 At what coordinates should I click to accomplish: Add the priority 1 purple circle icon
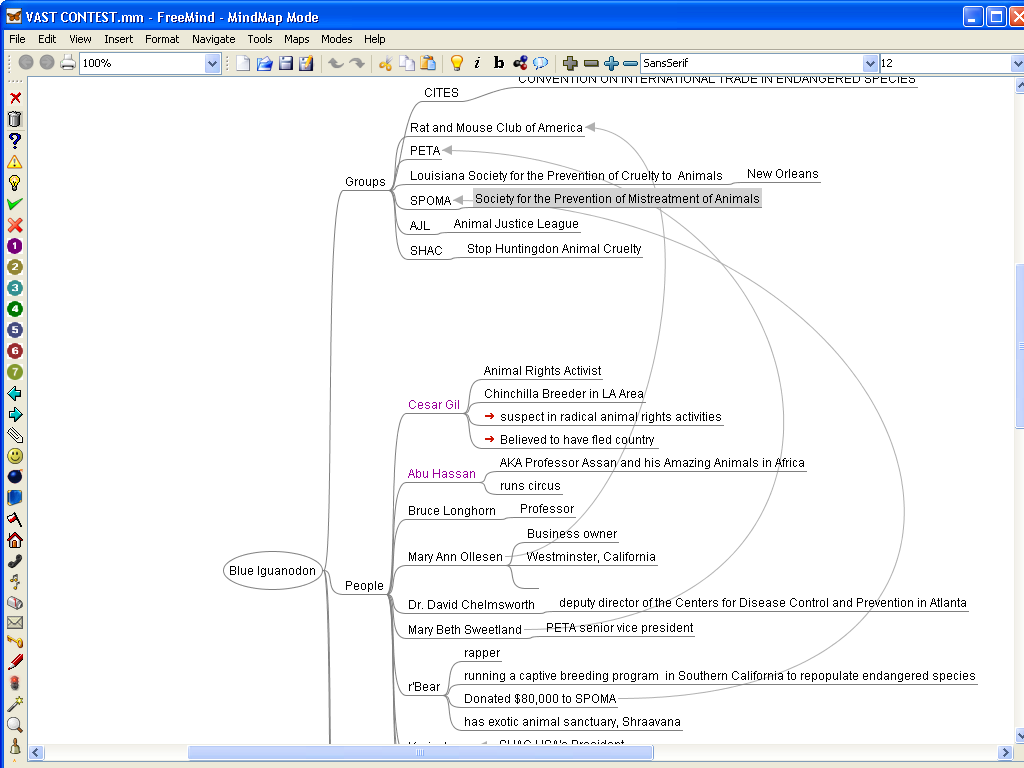click(x=15, y=246)
